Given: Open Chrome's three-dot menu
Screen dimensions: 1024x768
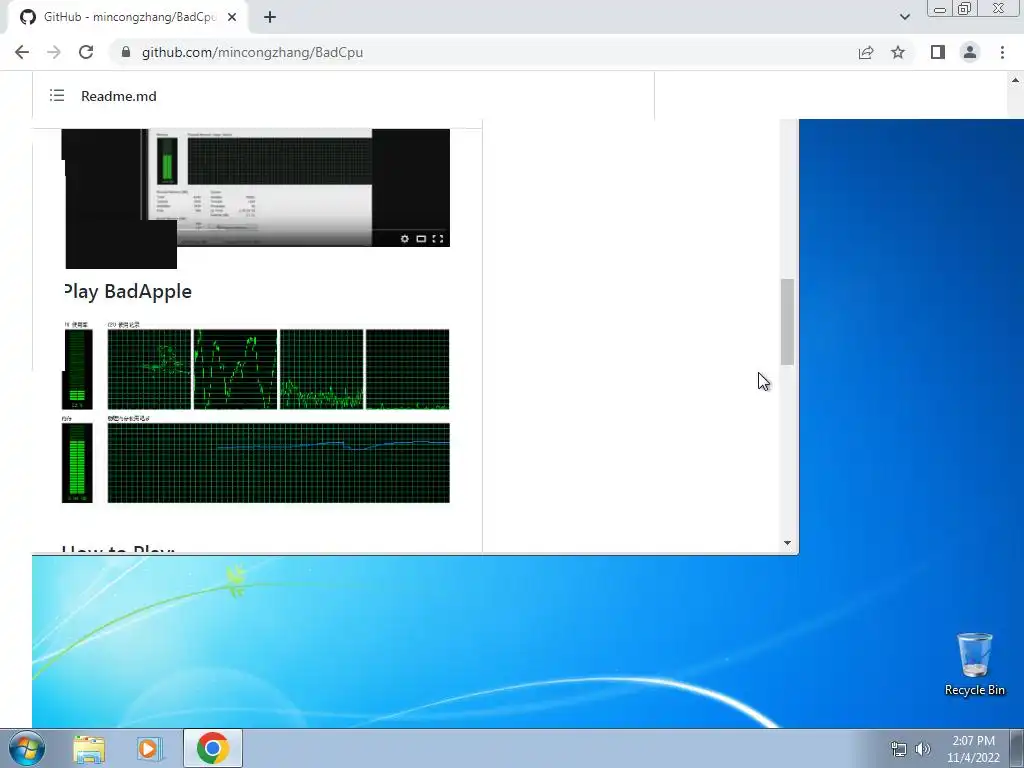Looking at the screenshot, I should click(1002, 52).
